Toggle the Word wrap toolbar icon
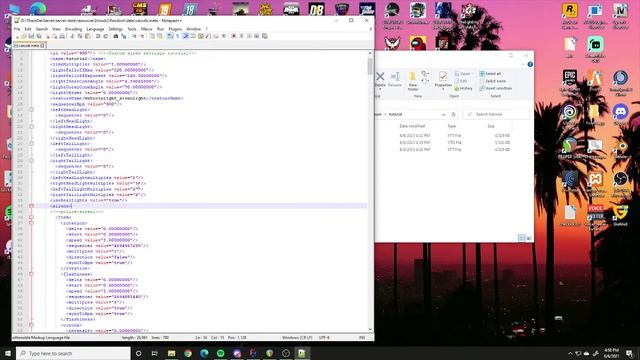 [x=170, y=36]
